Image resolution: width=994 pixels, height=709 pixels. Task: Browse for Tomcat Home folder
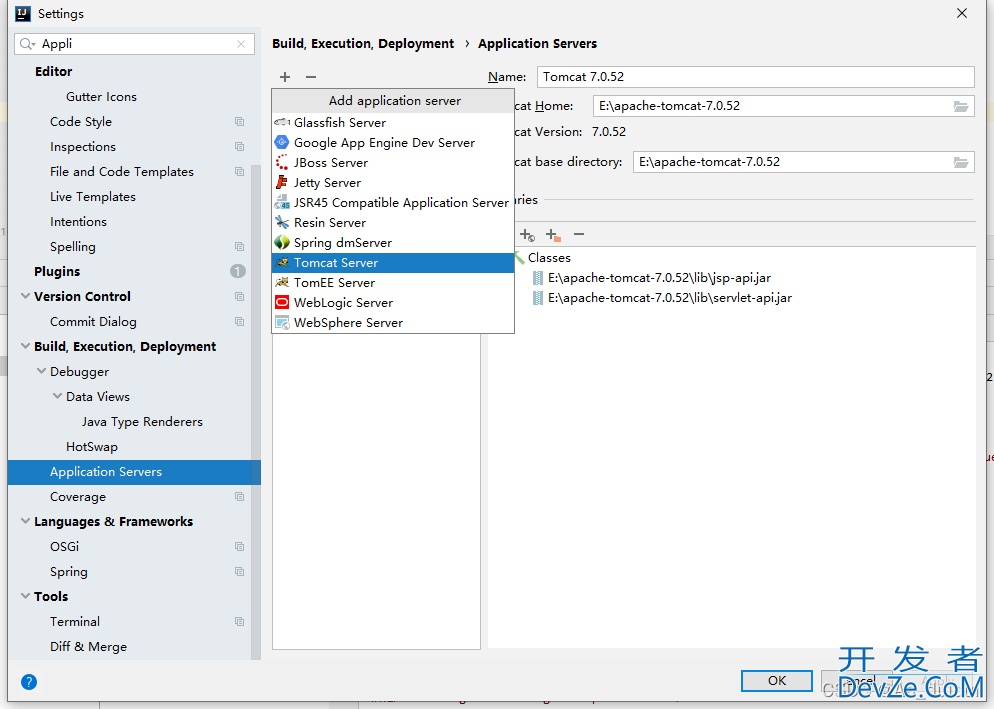(x=961, y=106)
